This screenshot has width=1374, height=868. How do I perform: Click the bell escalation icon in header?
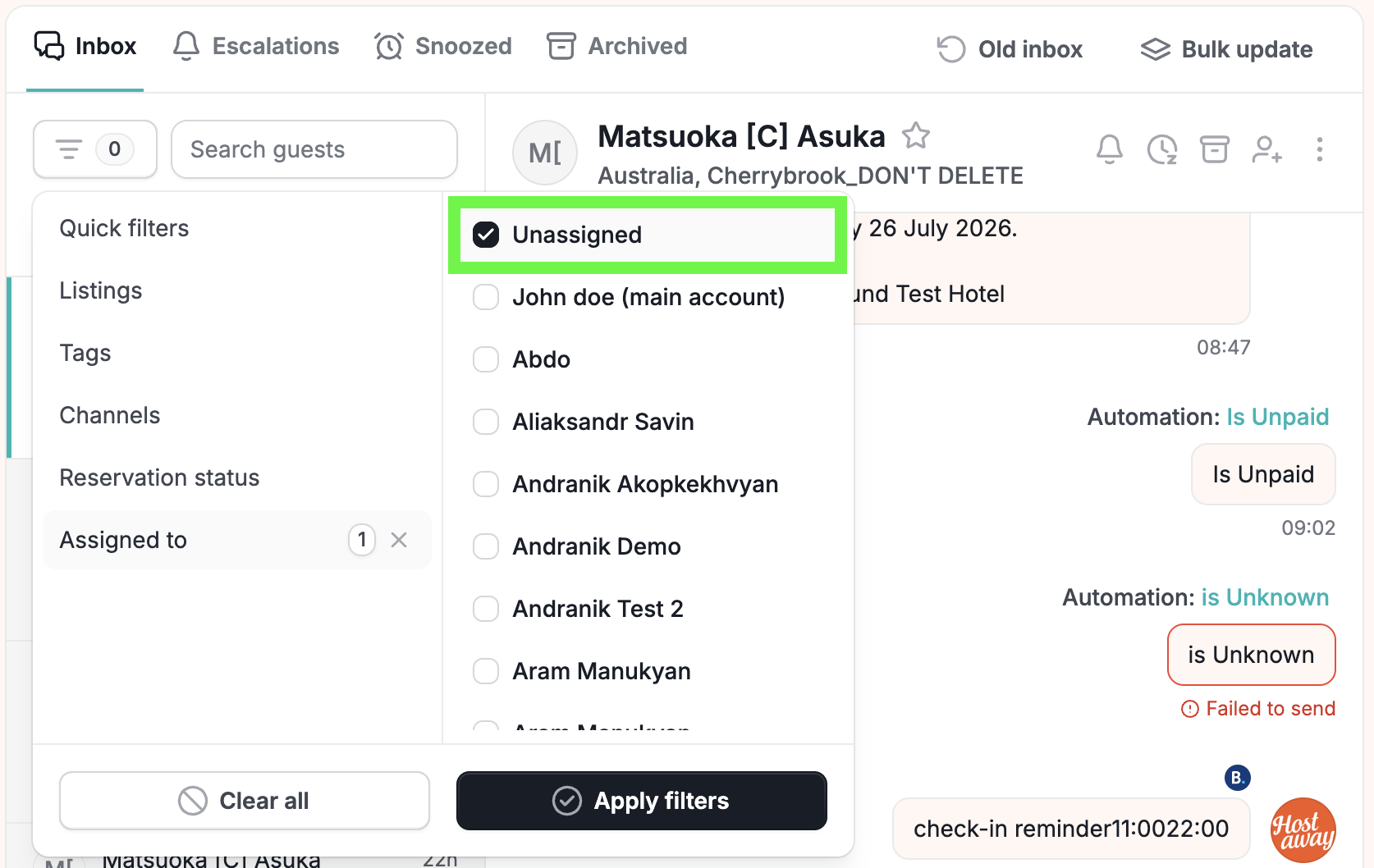pos(1110,149)
